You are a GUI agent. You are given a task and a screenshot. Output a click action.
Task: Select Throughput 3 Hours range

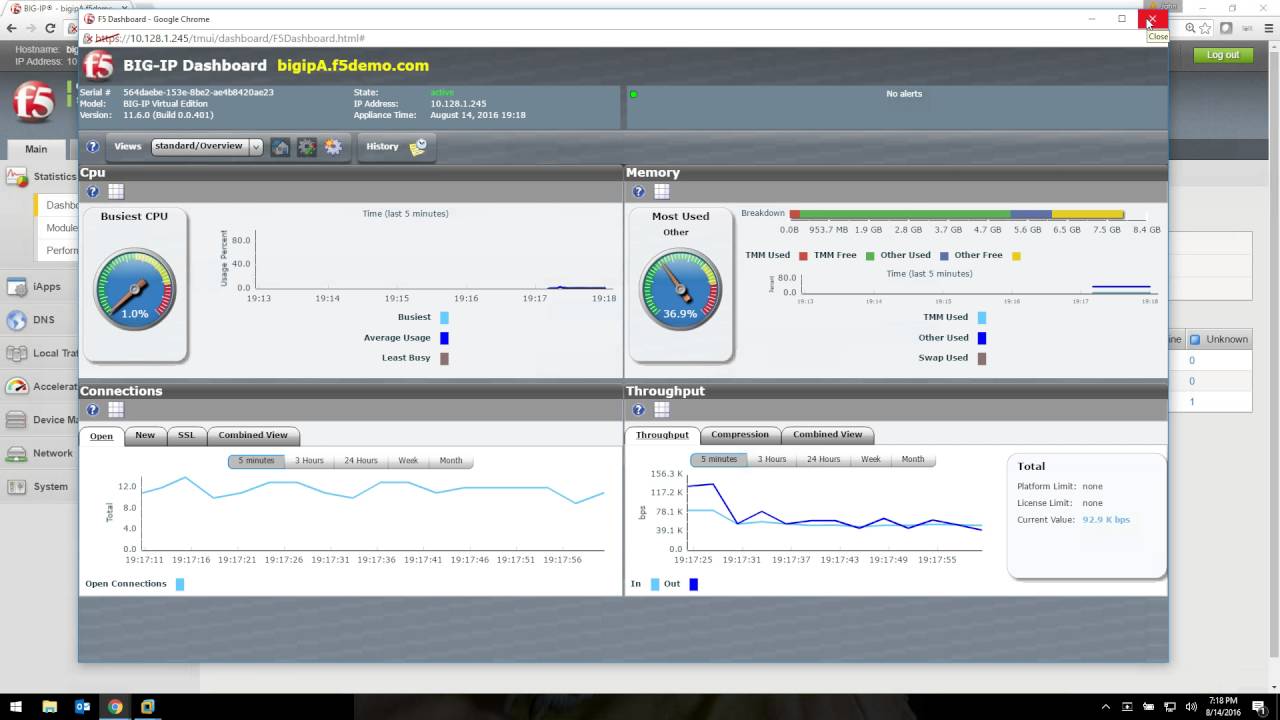tap(772, 459)
